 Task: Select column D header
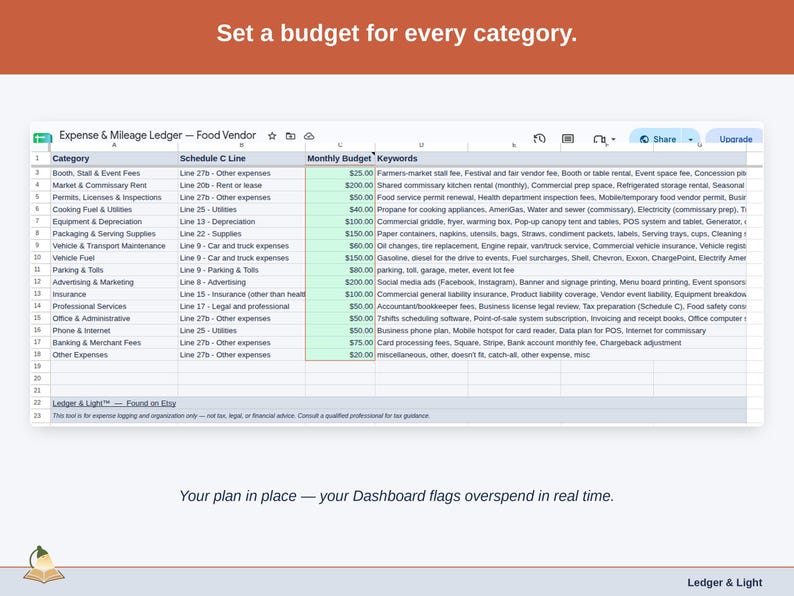pos(421,146)
